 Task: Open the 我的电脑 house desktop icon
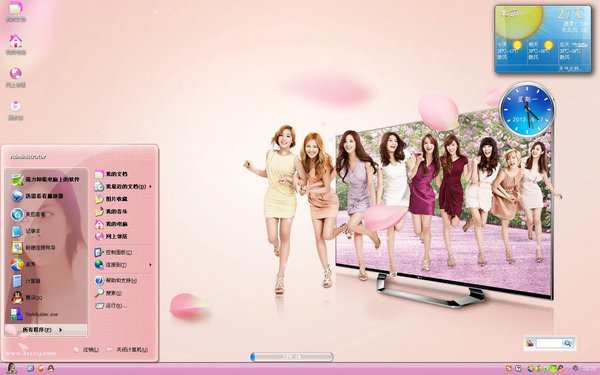(16, 44)
